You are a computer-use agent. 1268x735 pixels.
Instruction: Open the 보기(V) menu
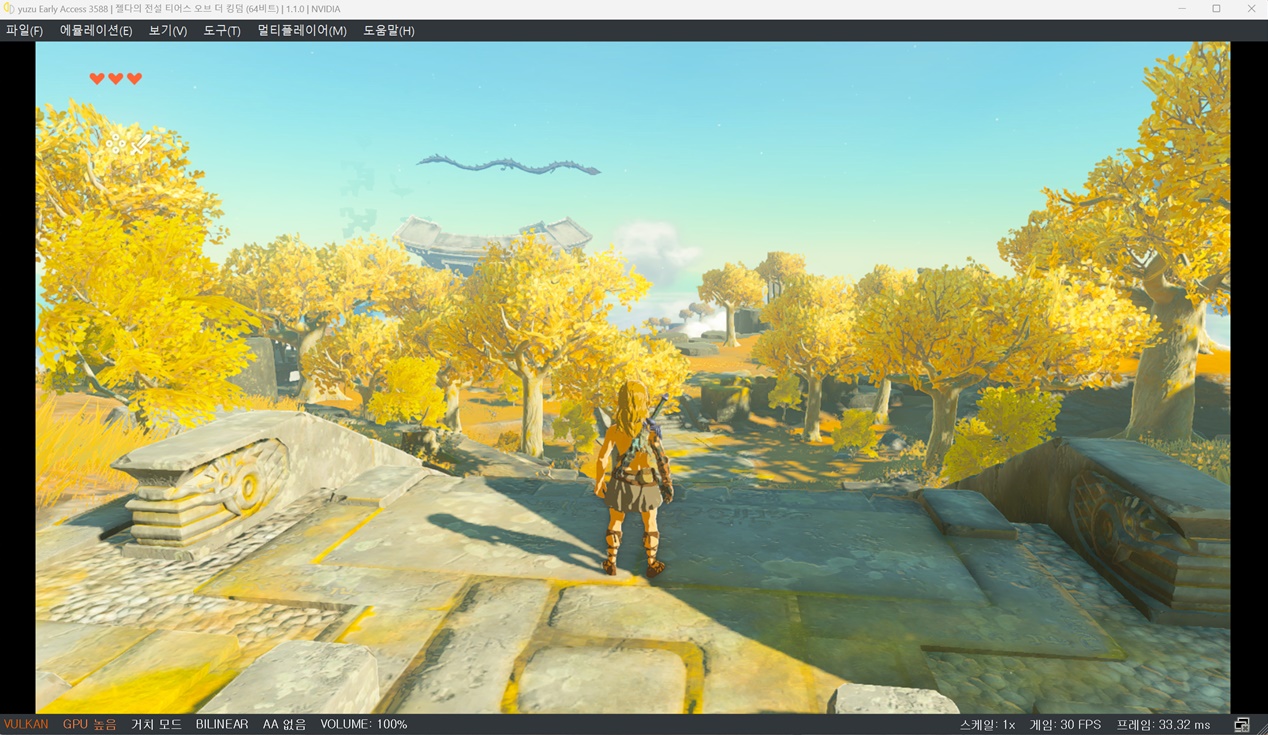point(168,31)
